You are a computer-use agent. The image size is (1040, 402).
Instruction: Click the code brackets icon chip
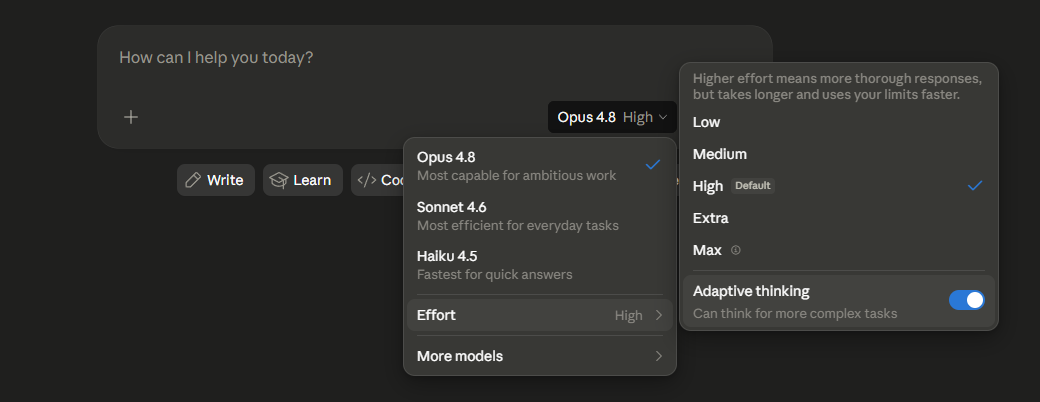click(x=367, y=180)
